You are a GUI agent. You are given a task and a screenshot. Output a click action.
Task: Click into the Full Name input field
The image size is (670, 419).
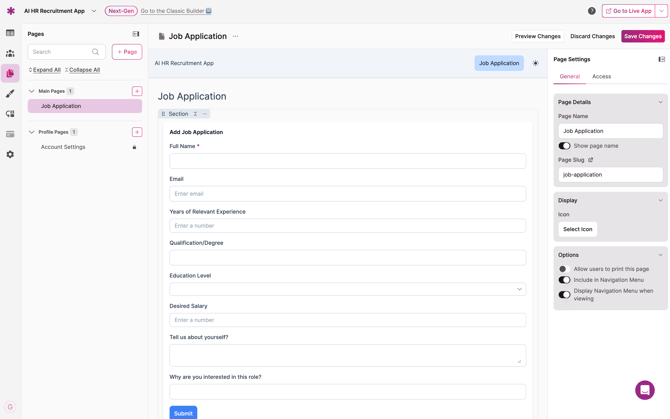pyautogui.click(x=347, y=161)
